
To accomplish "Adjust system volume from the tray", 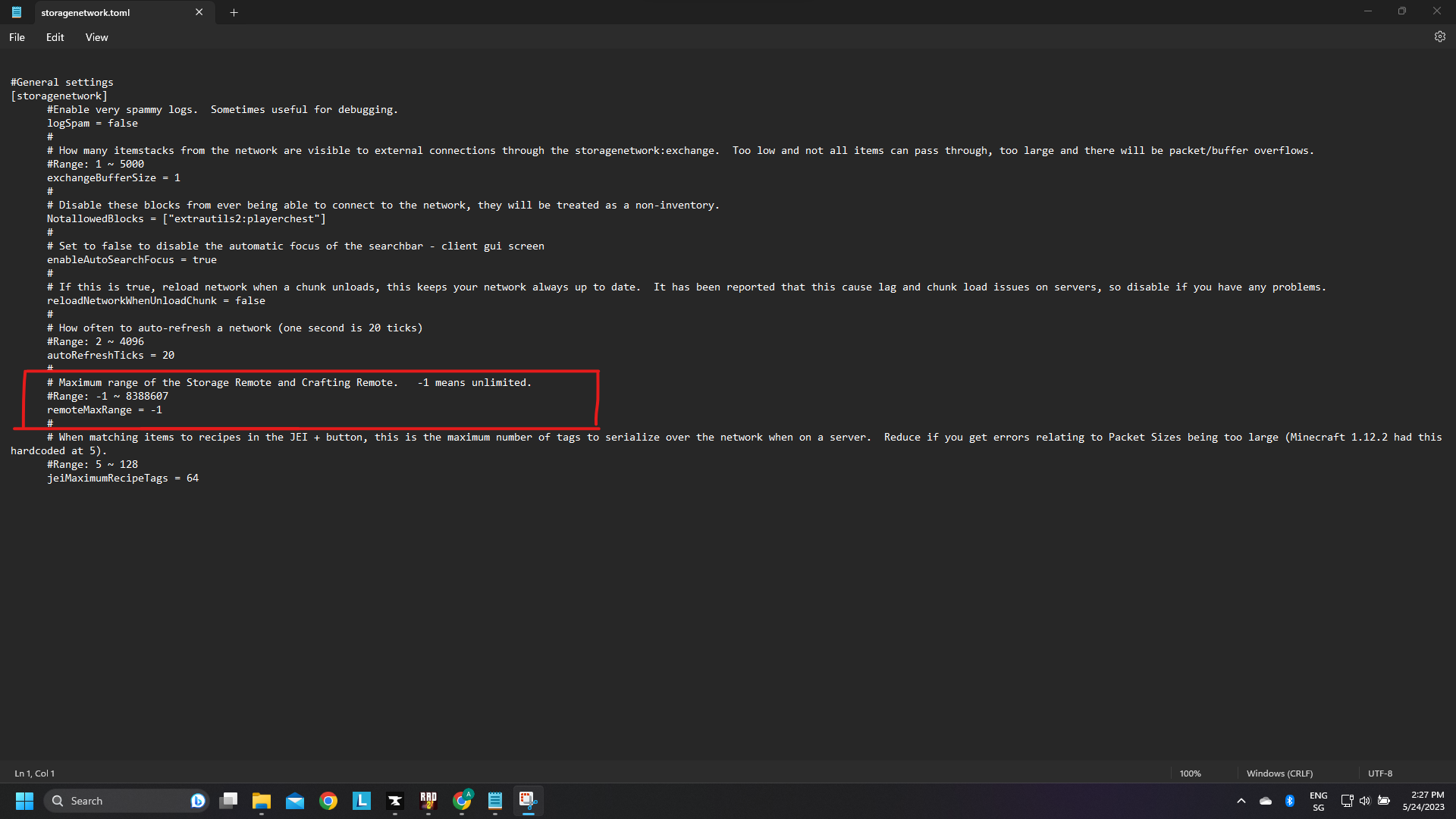I will 1365,801.
